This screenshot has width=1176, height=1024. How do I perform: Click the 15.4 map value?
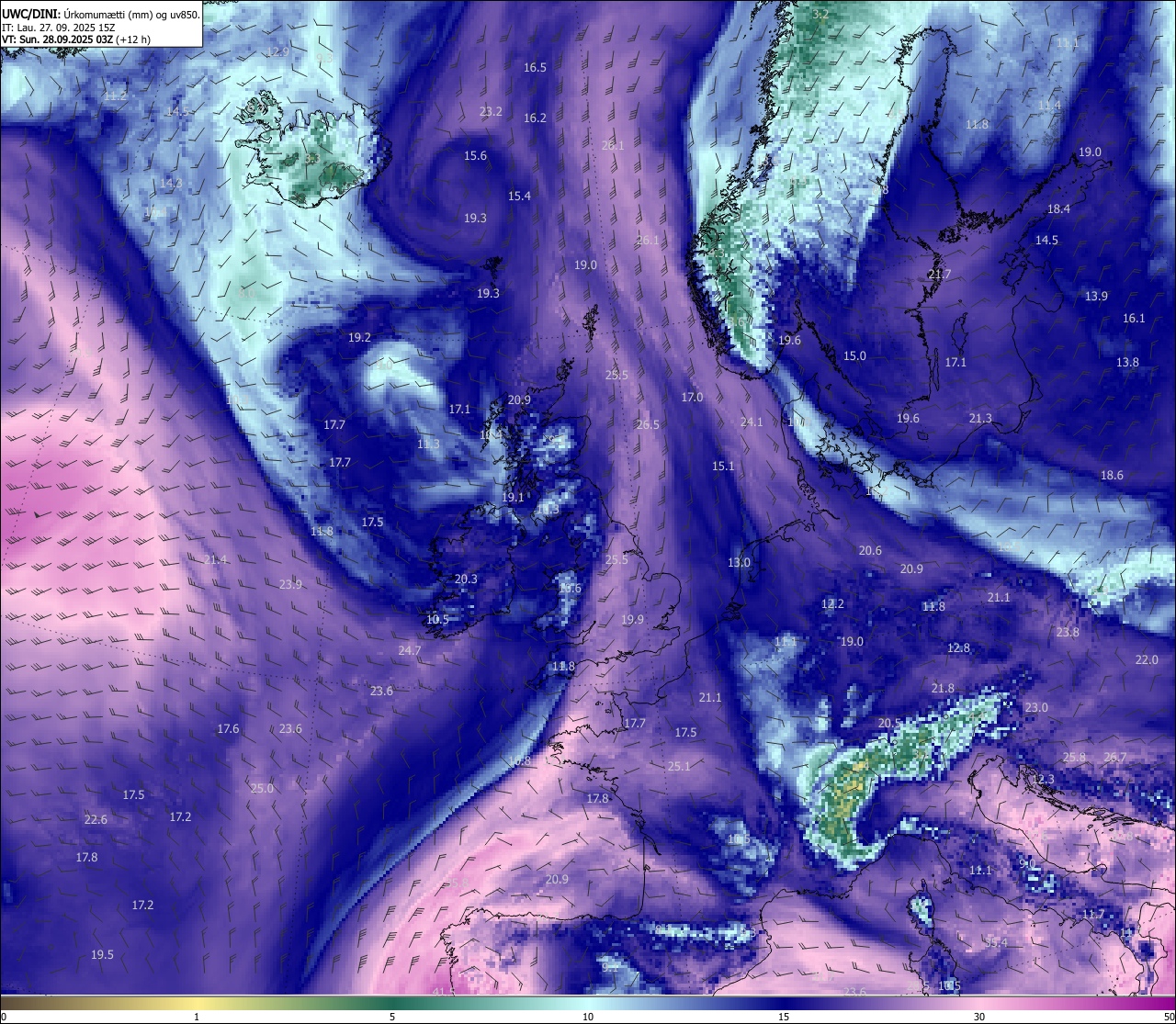519,197
